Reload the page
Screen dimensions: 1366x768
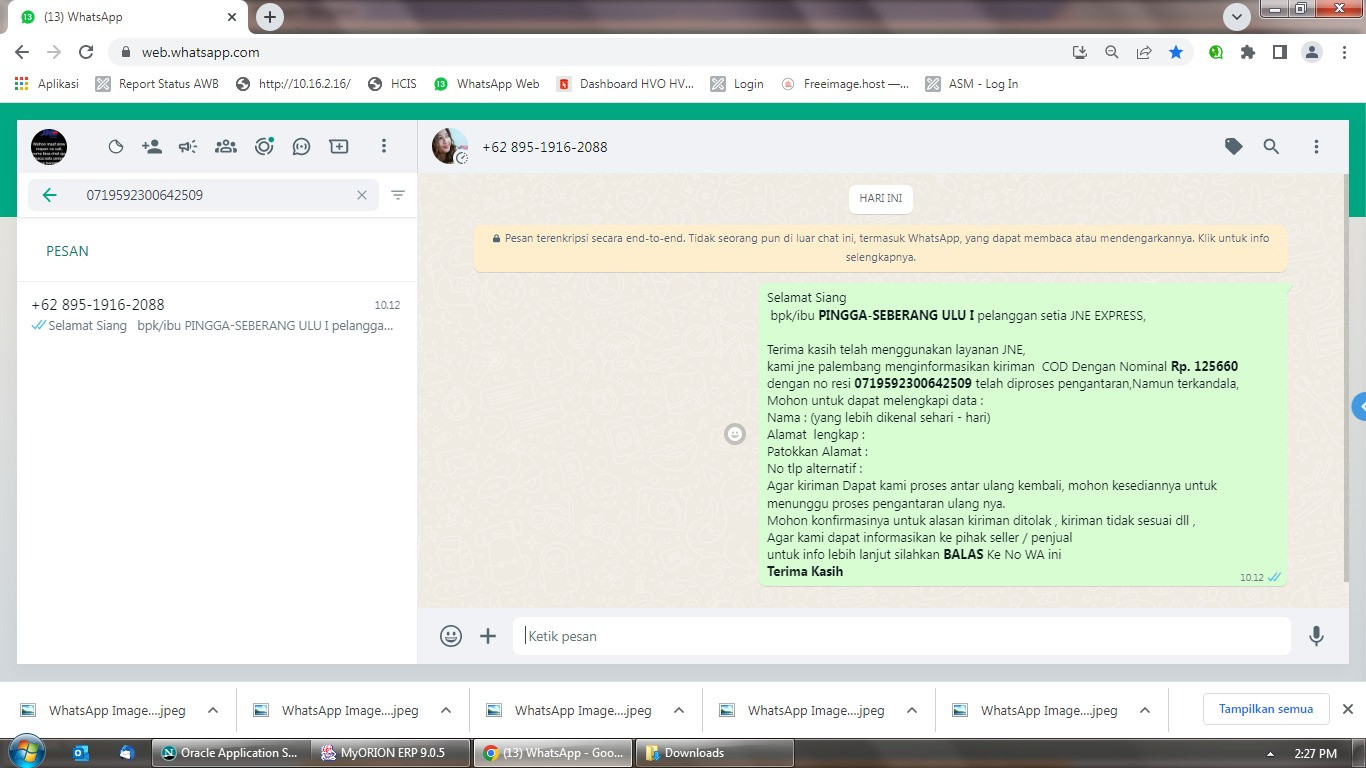(x=86, y=52)
